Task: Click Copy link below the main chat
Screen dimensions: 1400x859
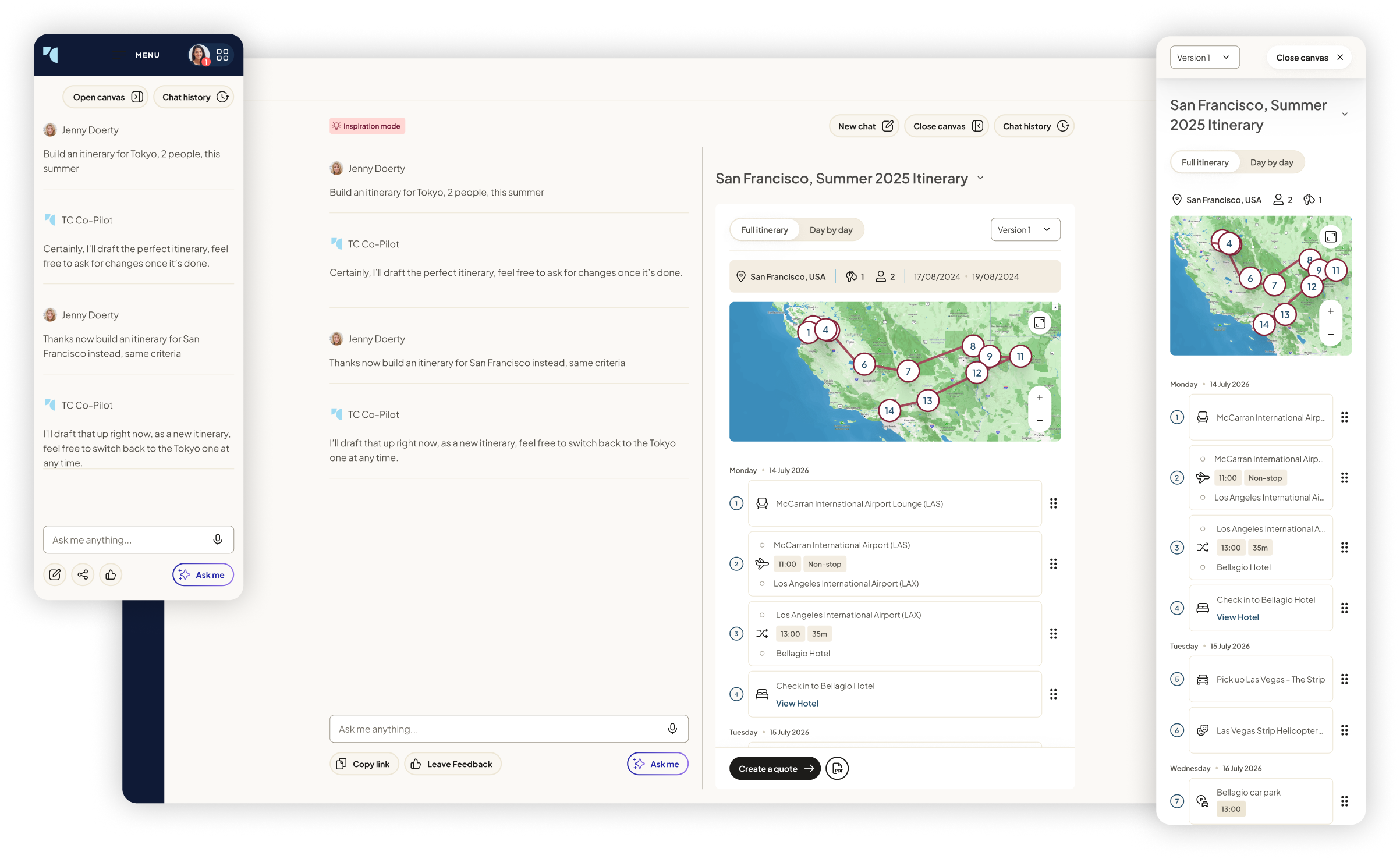Action: tap(364, 764)
